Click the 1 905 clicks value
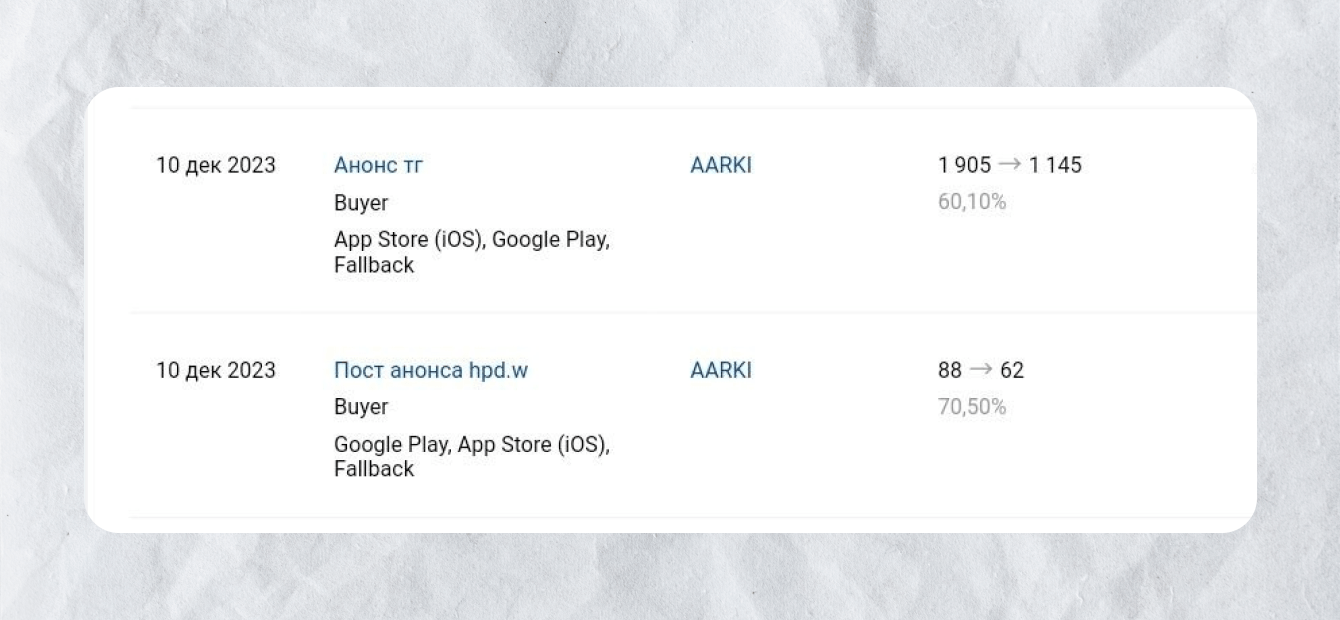1340x620 pixels. (964, 166)
